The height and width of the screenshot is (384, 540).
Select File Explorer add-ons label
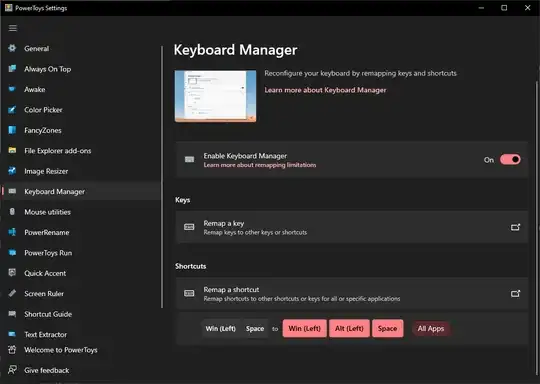click(x=58, y=151)
